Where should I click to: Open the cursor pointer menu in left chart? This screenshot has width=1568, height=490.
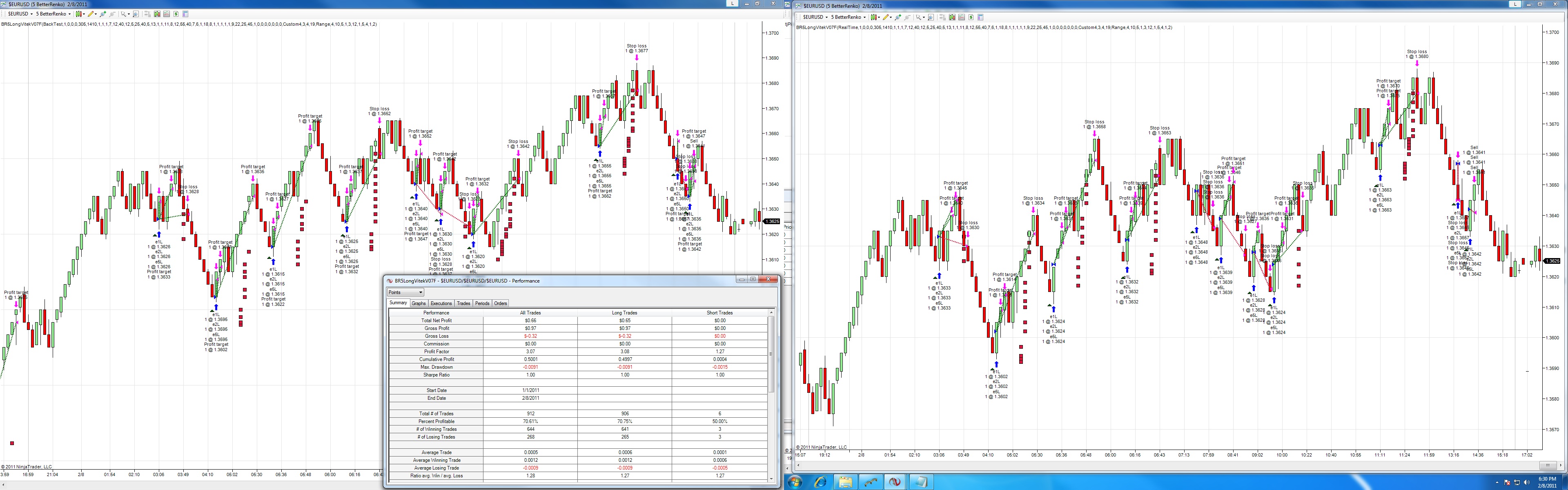point(125,14)
